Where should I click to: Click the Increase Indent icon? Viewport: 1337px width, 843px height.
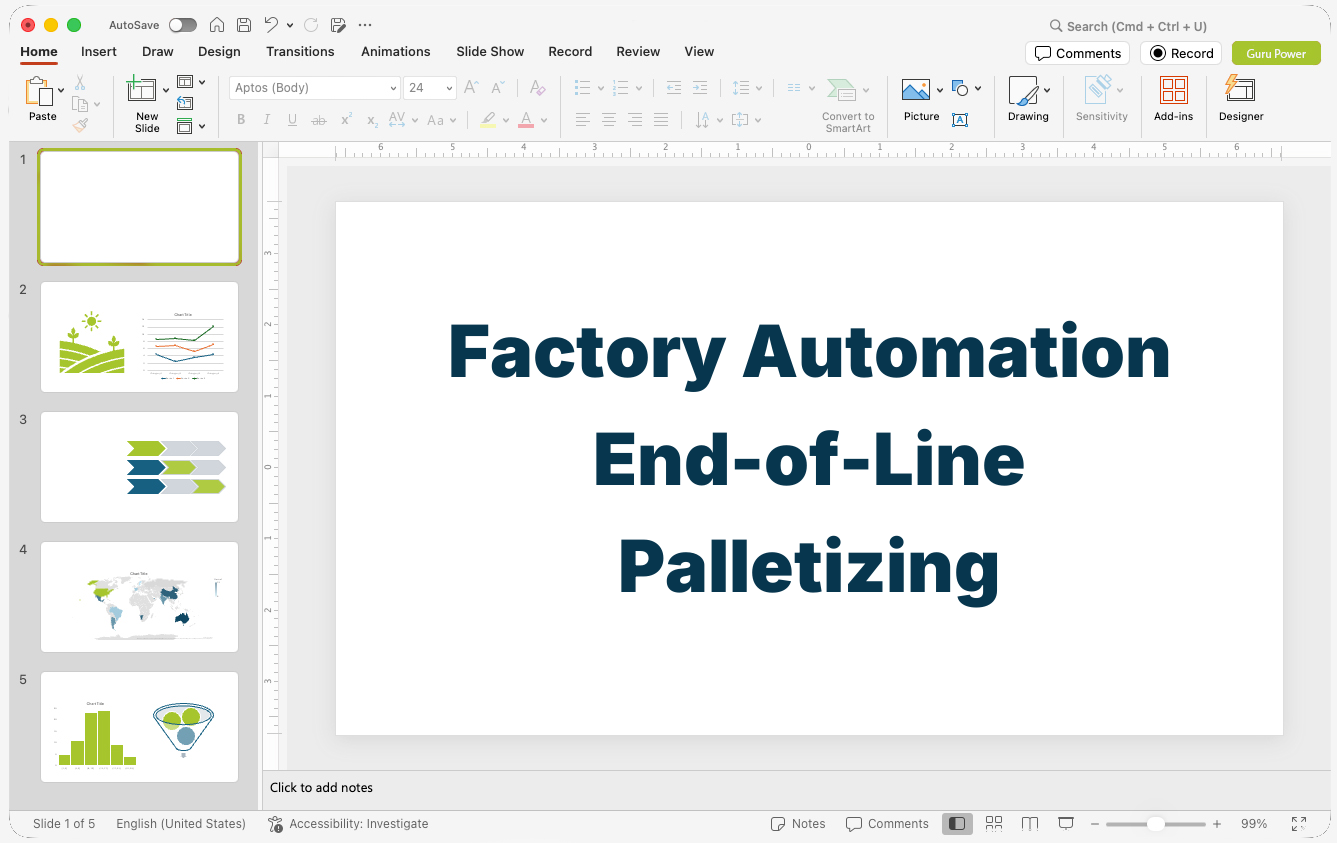pos(700,88)
